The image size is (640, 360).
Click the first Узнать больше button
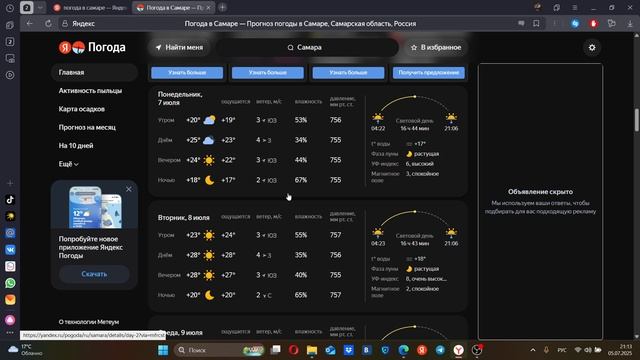tap(187, 72)
